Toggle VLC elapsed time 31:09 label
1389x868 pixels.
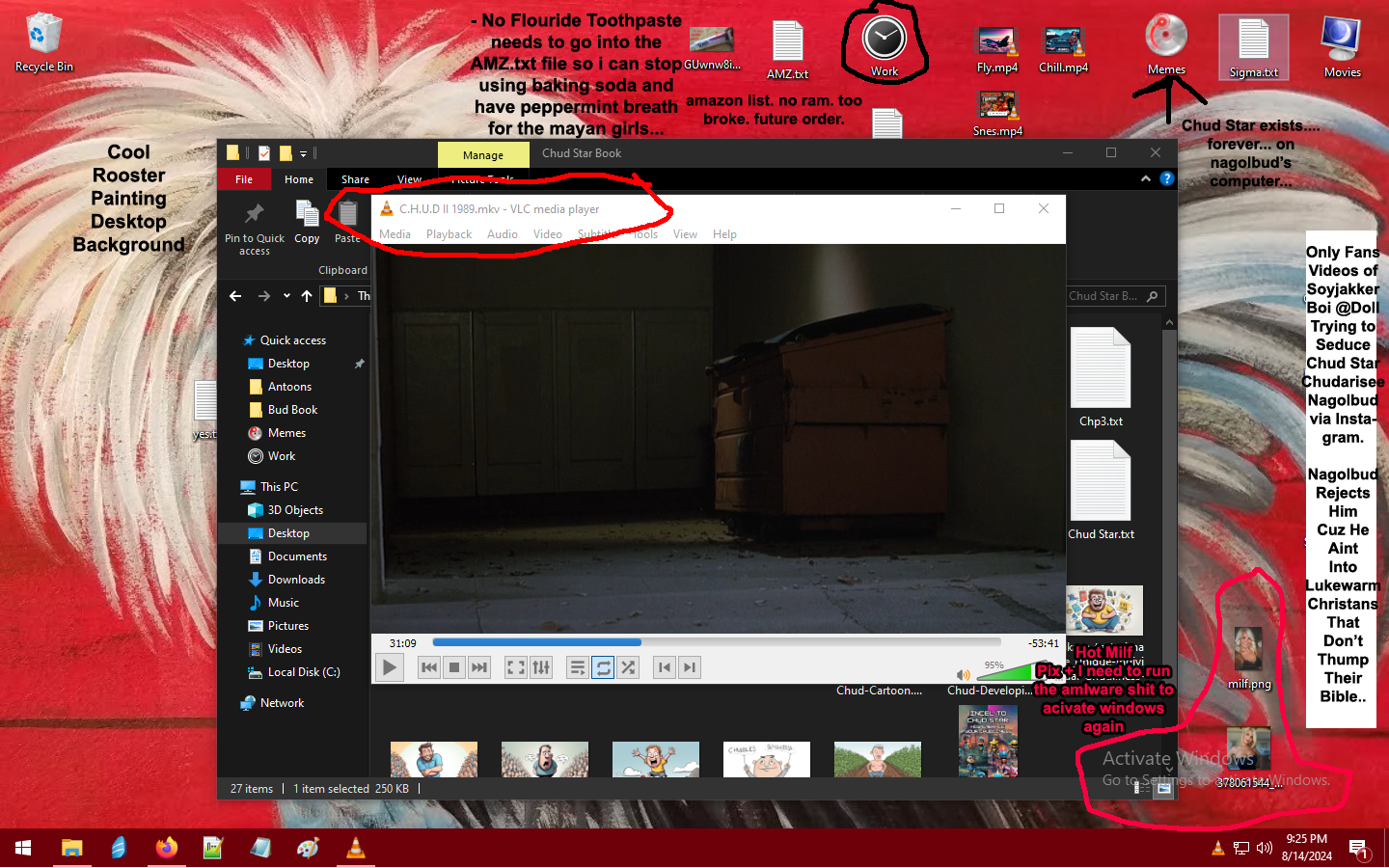coord(402,643)
